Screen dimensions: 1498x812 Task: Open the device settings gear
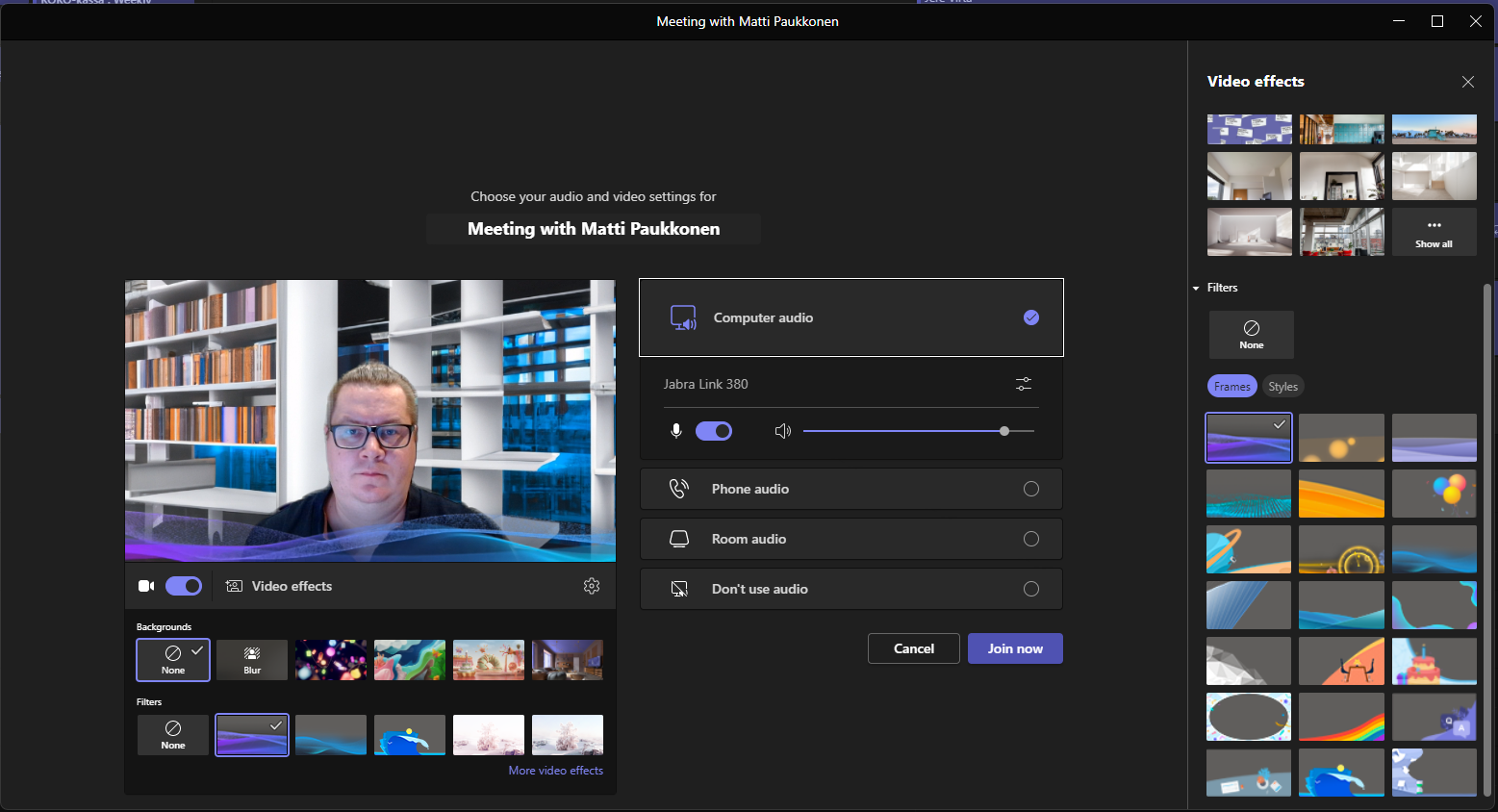591,585
